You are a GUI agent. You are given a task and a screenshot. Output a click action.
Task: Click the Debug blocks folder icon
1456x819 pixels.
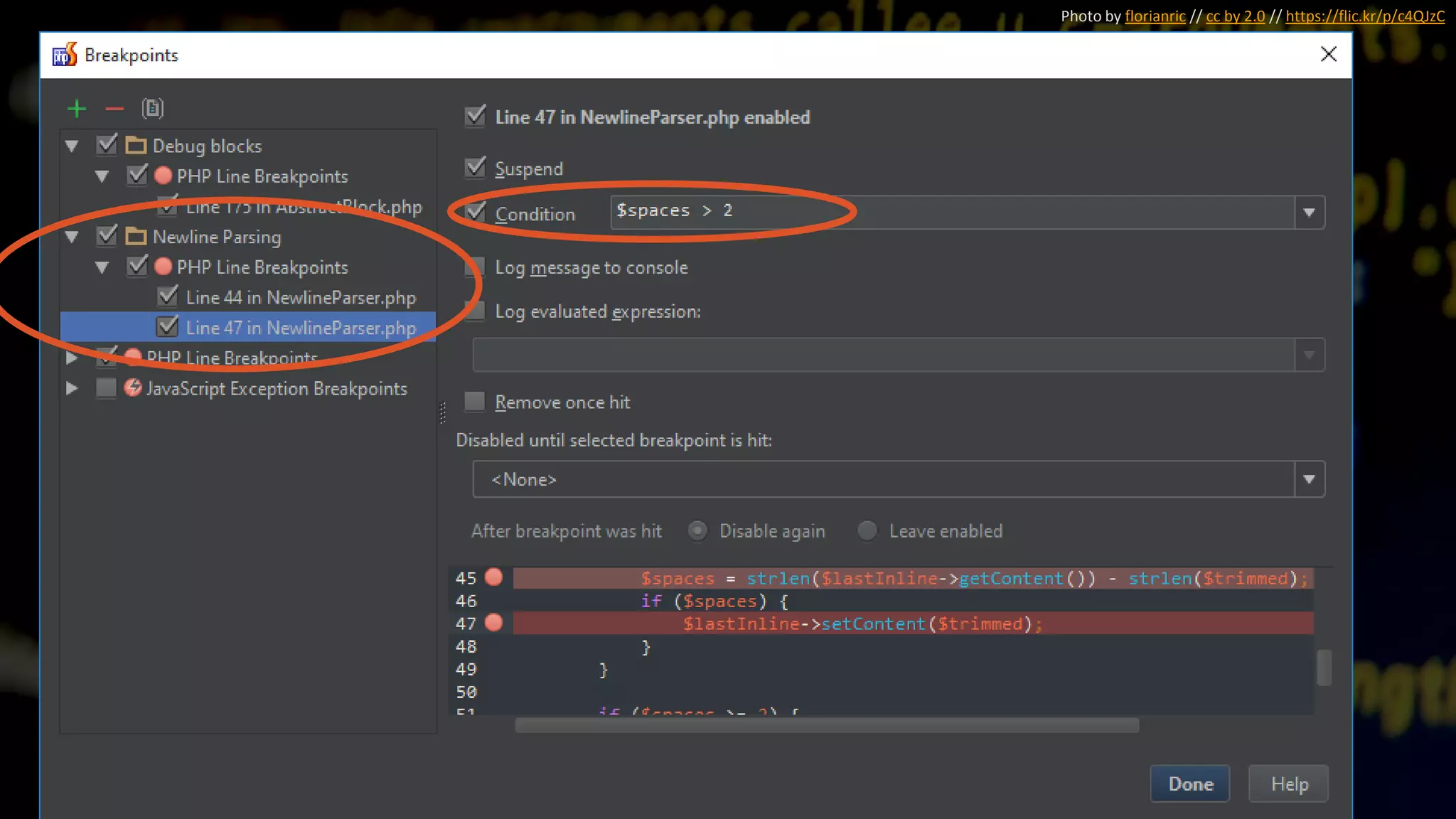click(x=136, y=146)
